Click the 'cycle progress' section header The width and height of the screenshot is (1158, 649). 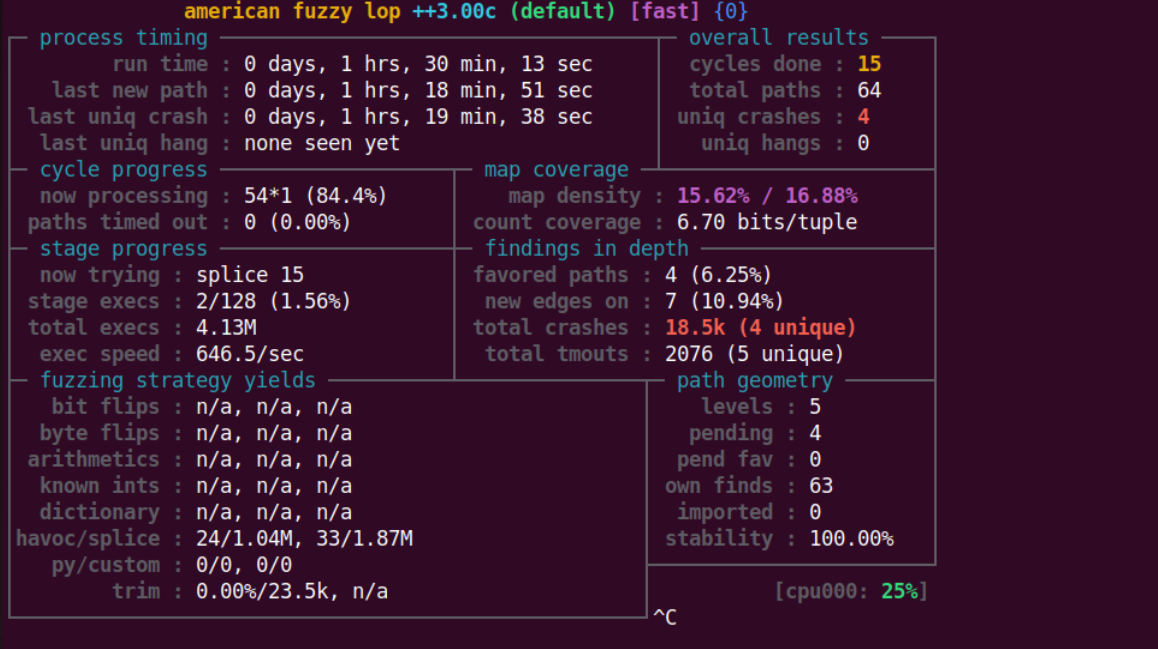[x=123, y=170]
